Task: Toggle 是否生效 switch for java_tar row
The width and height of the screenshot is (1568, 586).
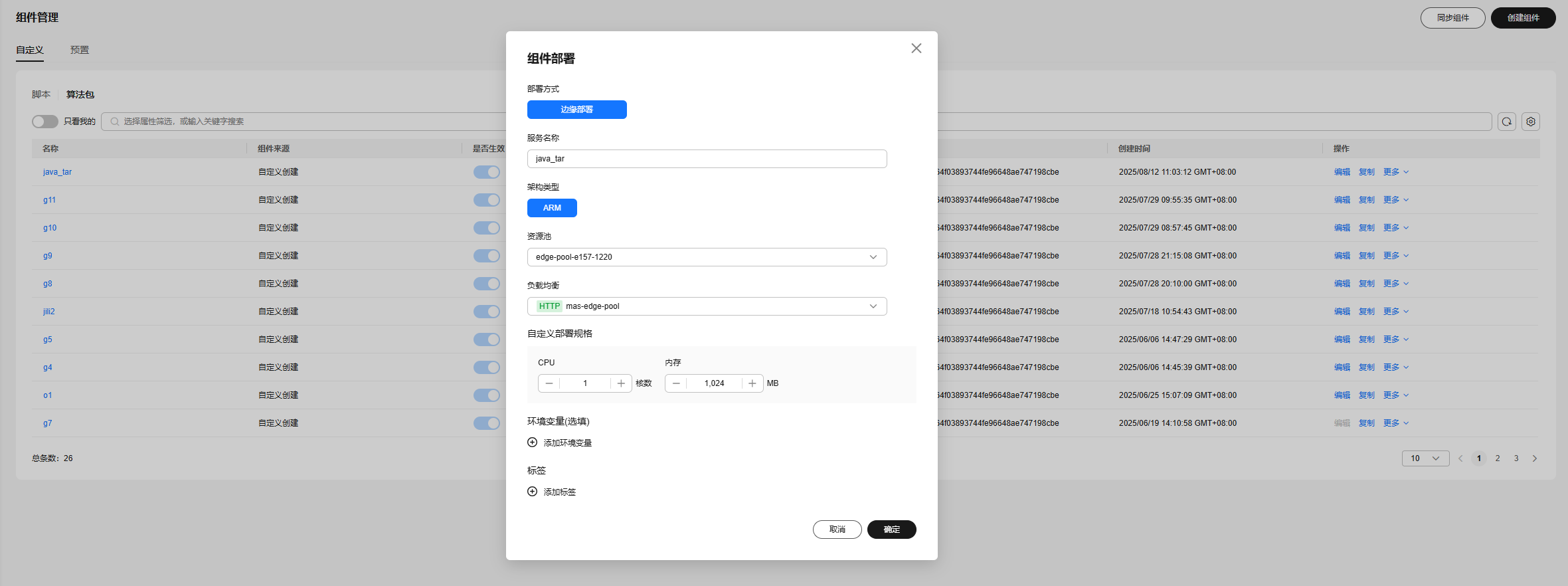Action: [x=487, y=172]
